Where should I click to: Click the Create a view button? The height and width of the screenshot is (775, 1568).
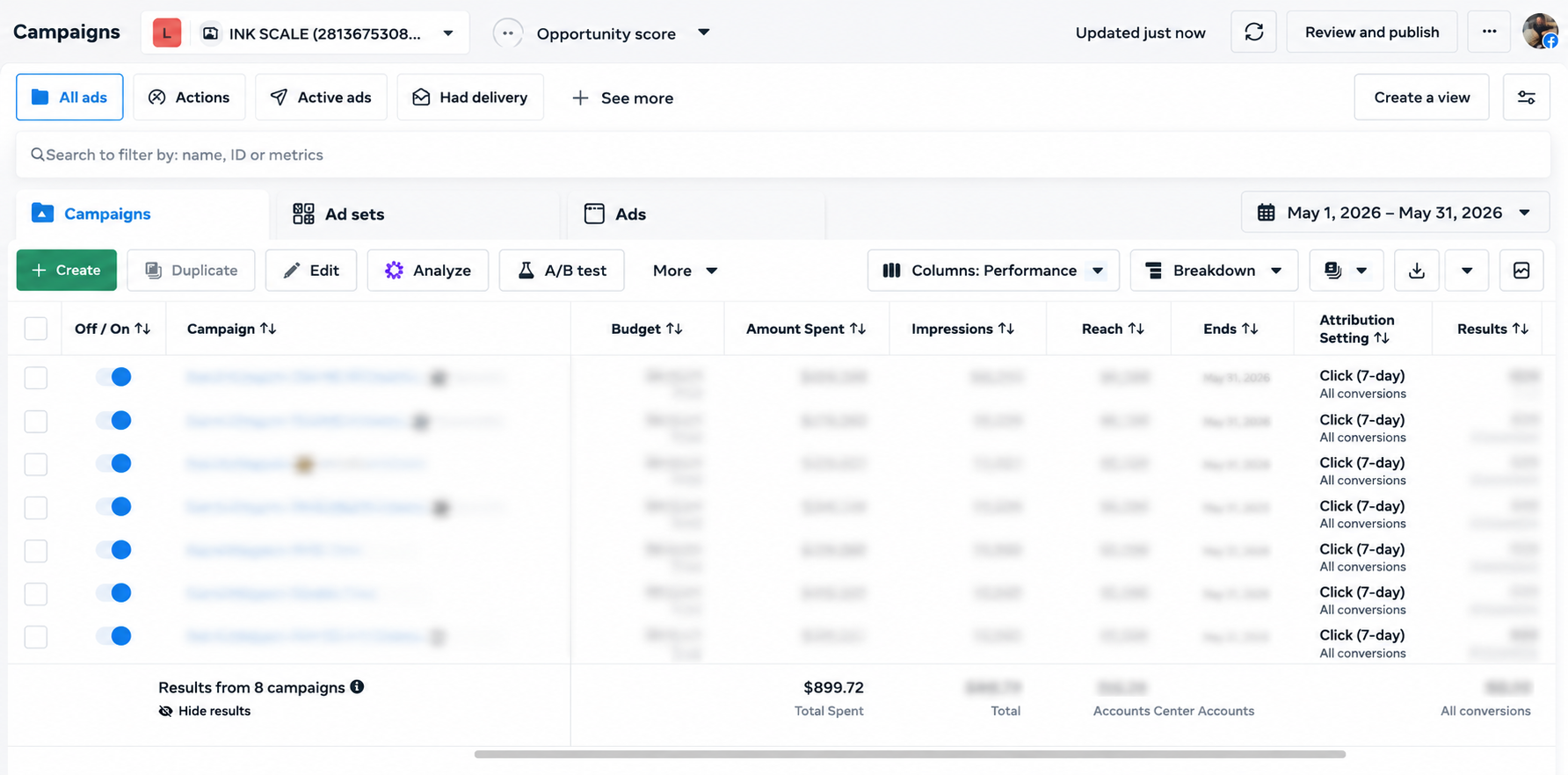pos(1421,98)
